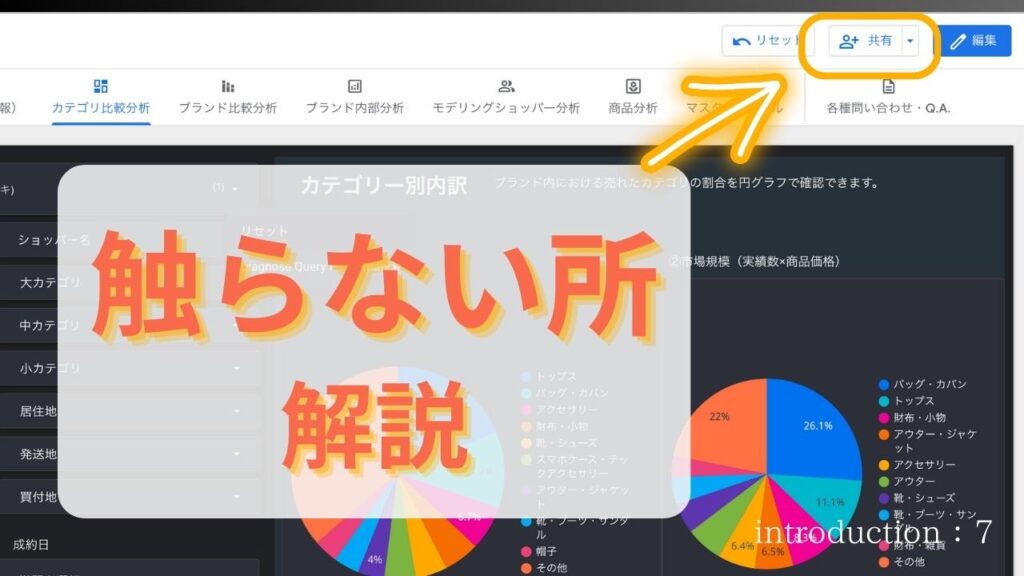The image size is (1024, 576).
Task: Open the 大カテゴリ filter dropdown
Action: pyautogui.click(x=131, y=283)
